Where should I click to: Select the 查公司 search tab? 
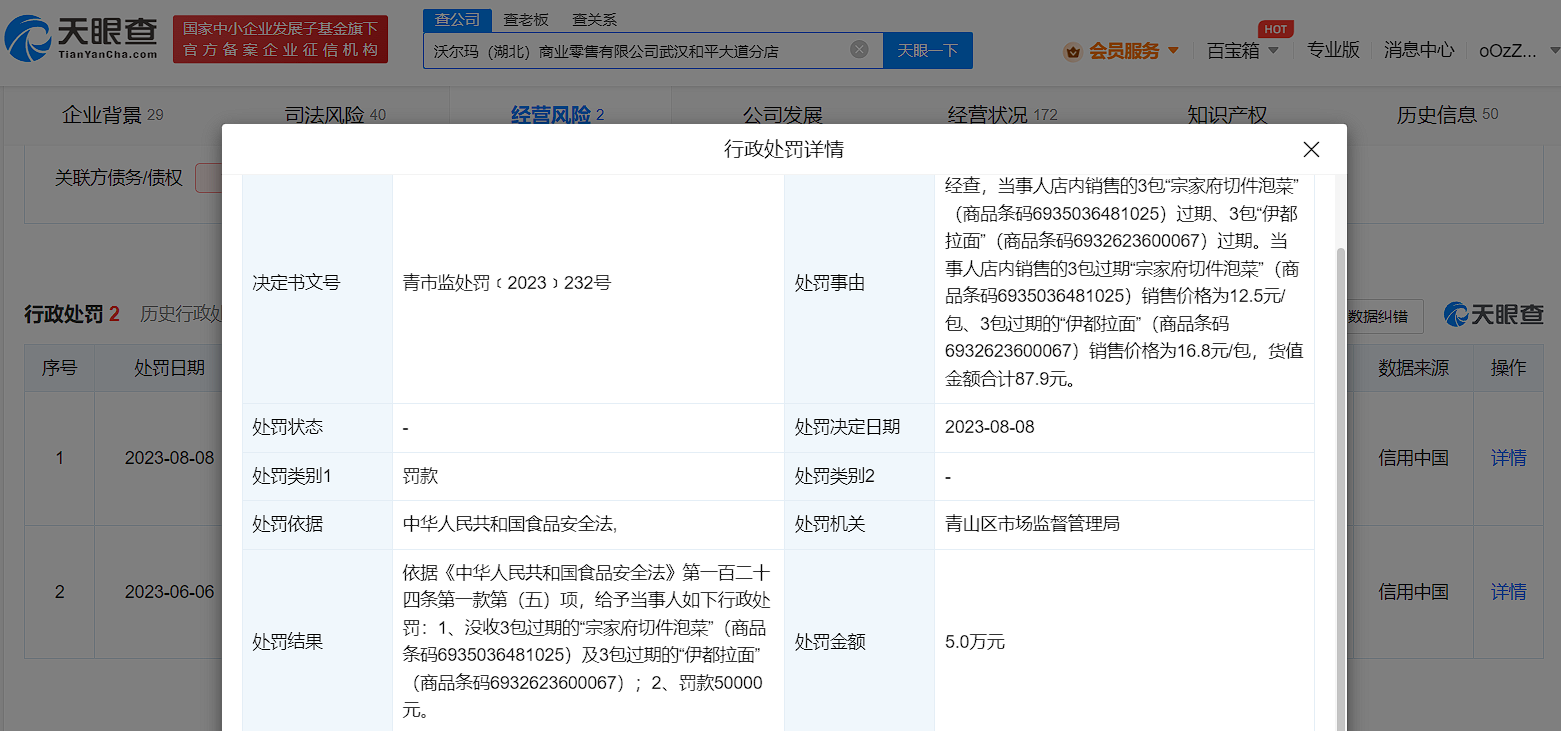pos(457,20)
